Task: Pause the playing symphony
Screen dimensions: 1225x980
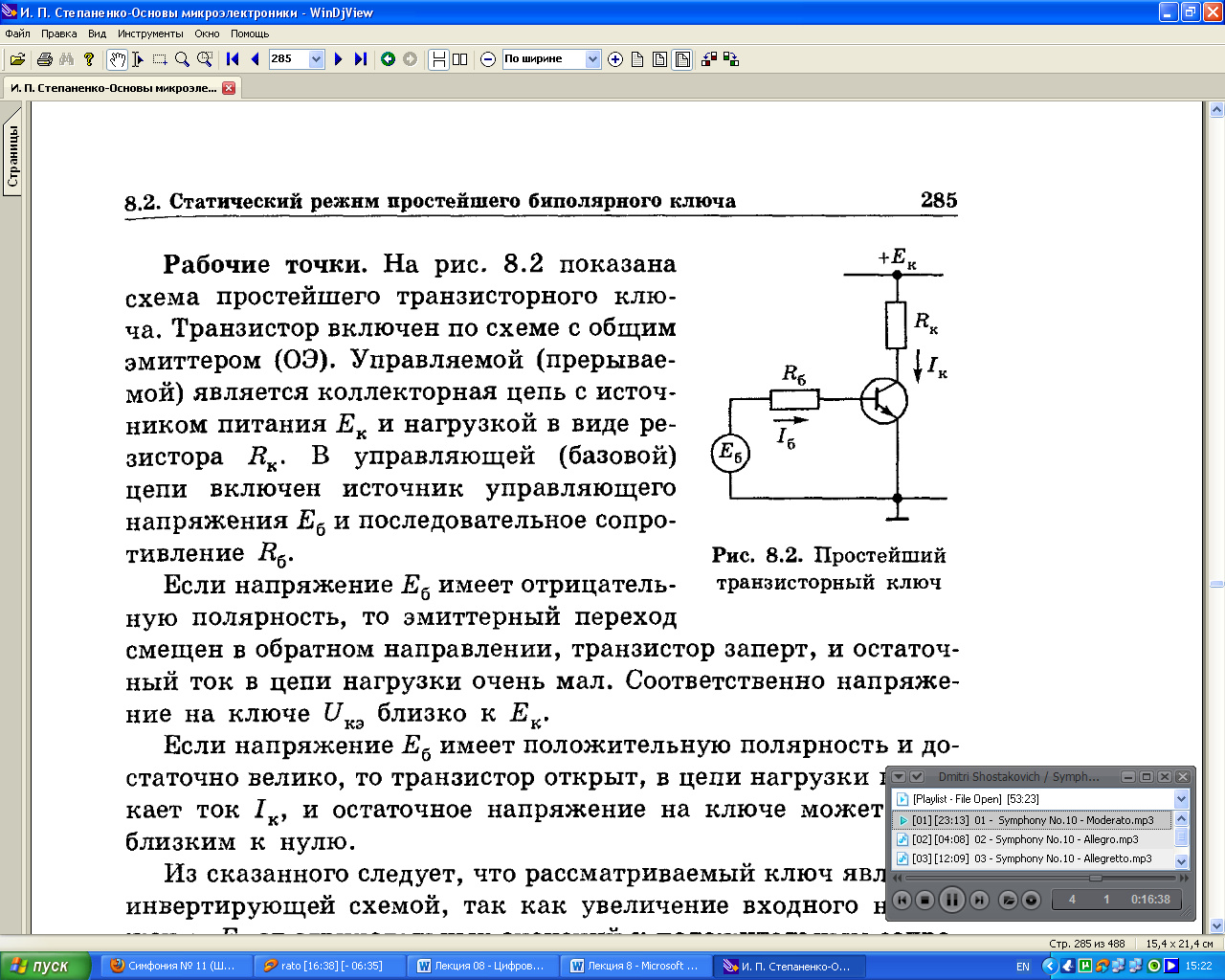Action: point(951,900)
